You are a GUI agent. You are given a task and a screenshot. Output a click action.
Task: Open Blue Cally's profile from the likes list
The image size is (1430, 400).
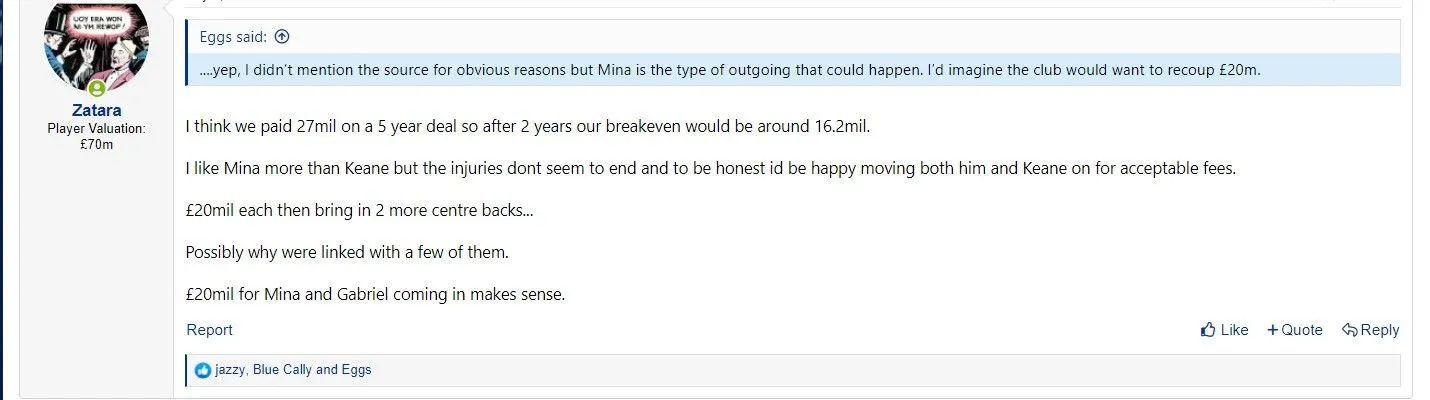tap(282, 370)
